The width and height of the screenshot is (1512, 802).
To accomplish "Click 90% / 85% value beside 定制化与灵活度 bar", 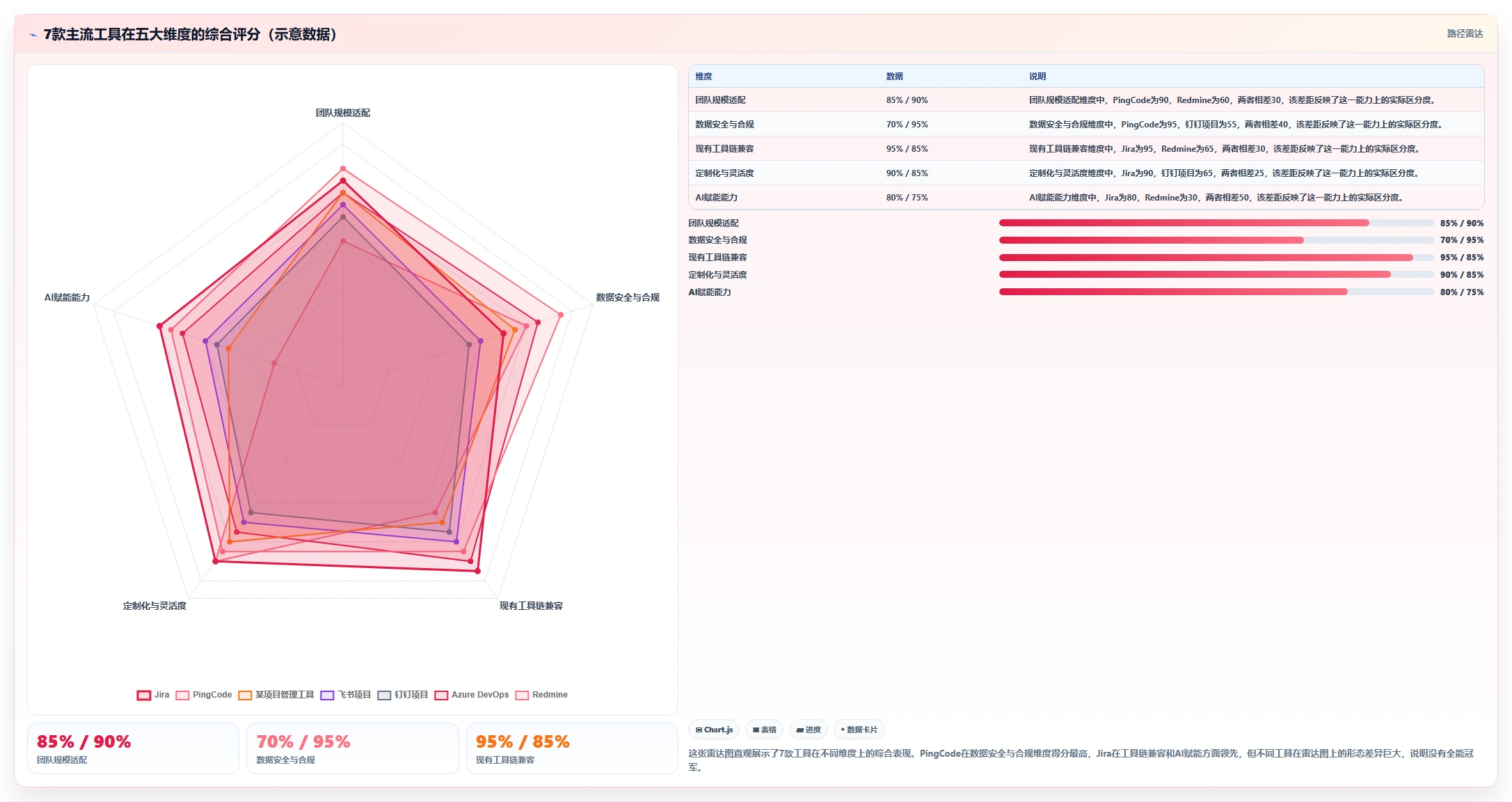I will tap(1461, 274).
